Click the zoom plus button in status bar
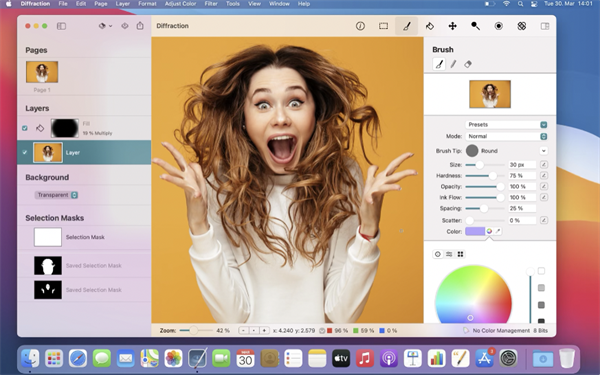600x375 pixels. [x=264, y=330]
